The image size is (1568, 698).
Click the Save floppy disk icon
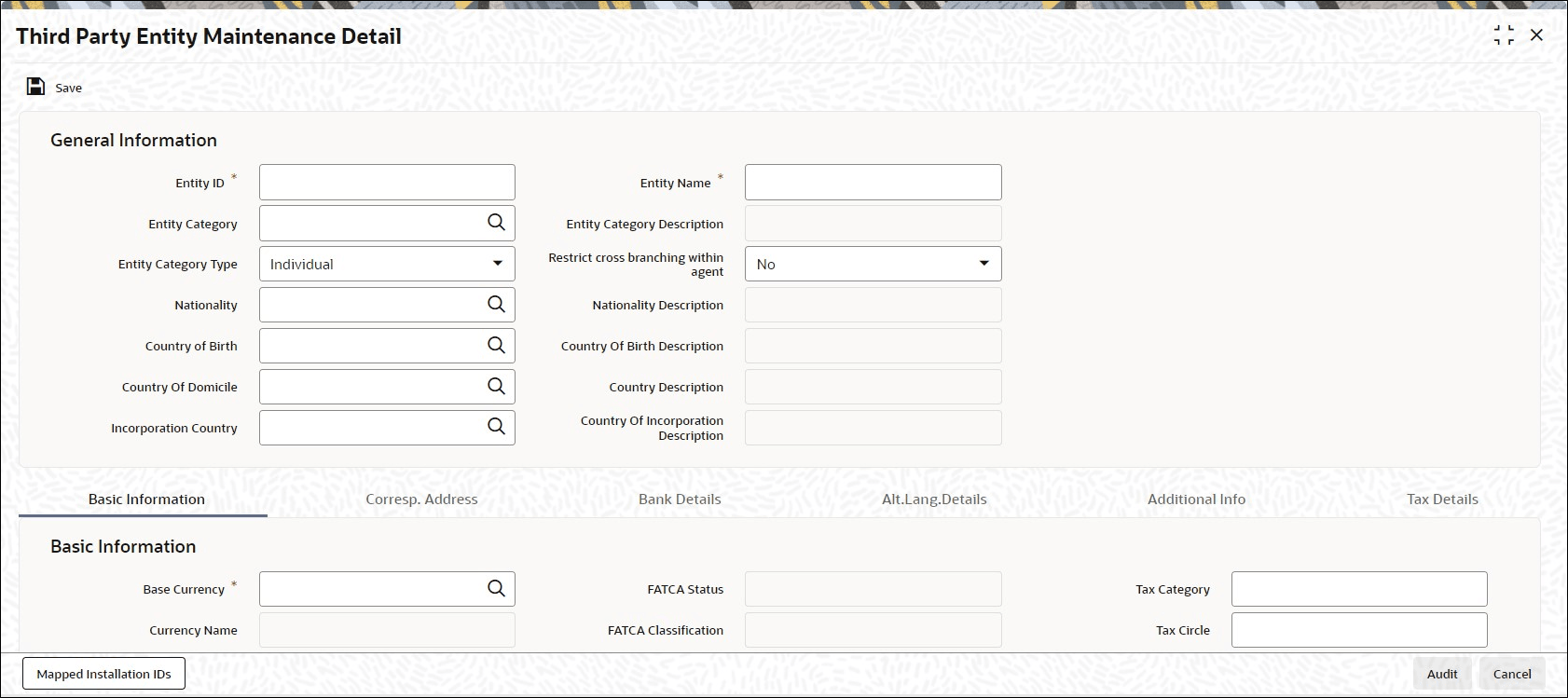35,87
